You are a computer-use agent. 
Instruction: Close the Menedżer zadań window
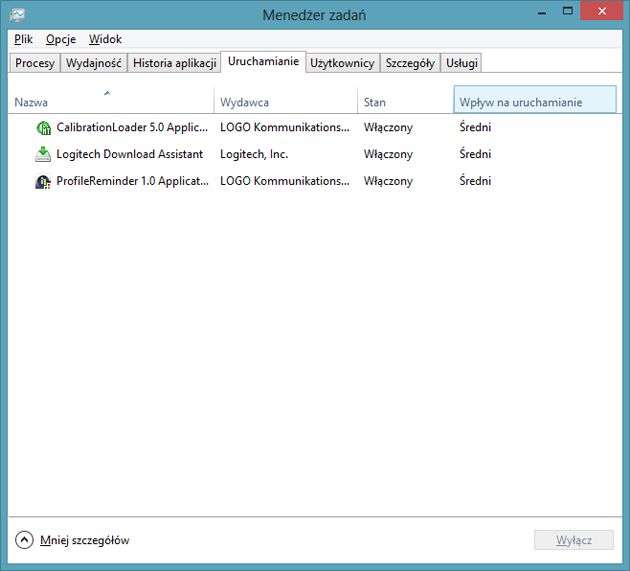[x=601, y=11]
